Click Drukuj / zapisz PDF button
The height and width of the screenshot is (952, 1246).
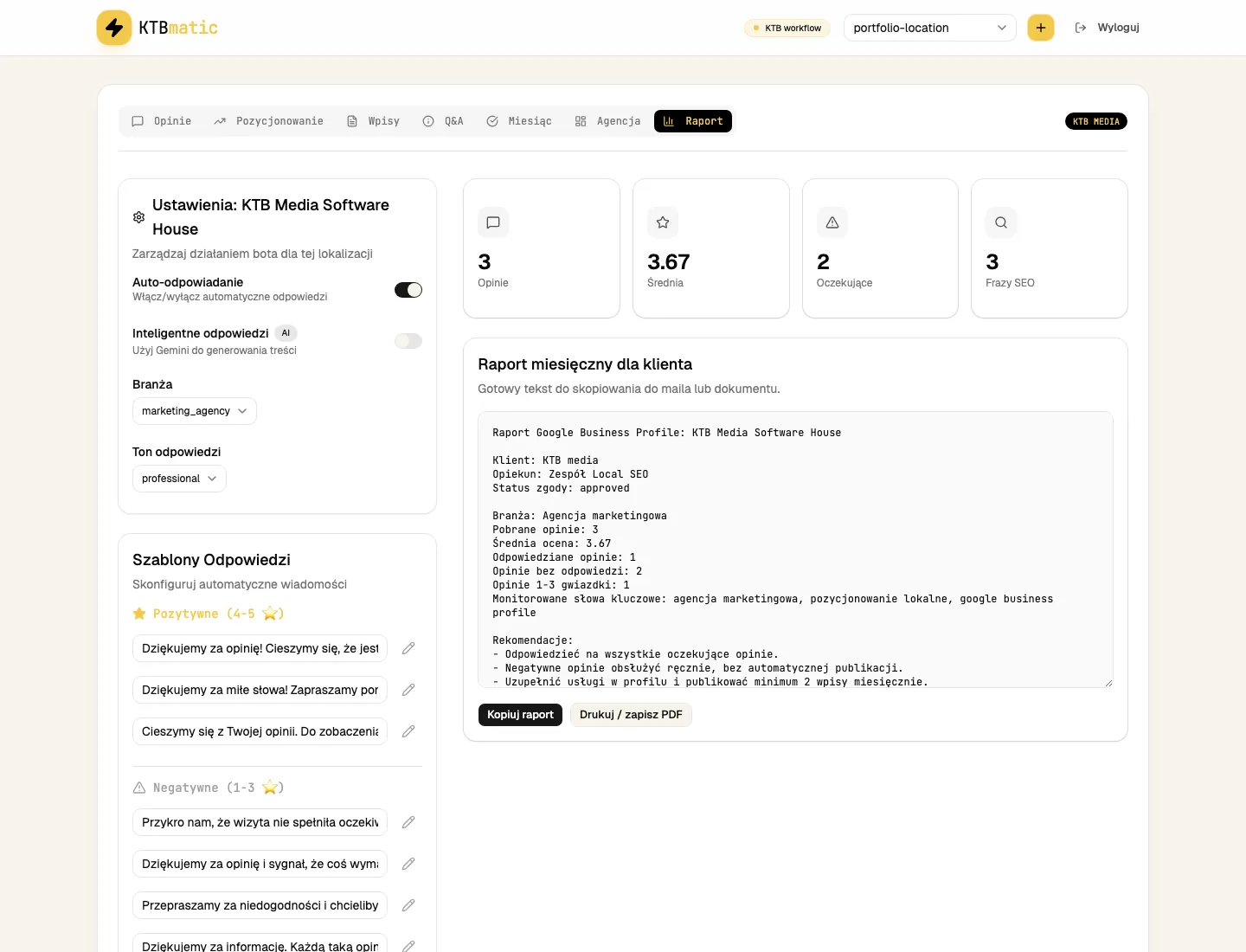point(631,715)
